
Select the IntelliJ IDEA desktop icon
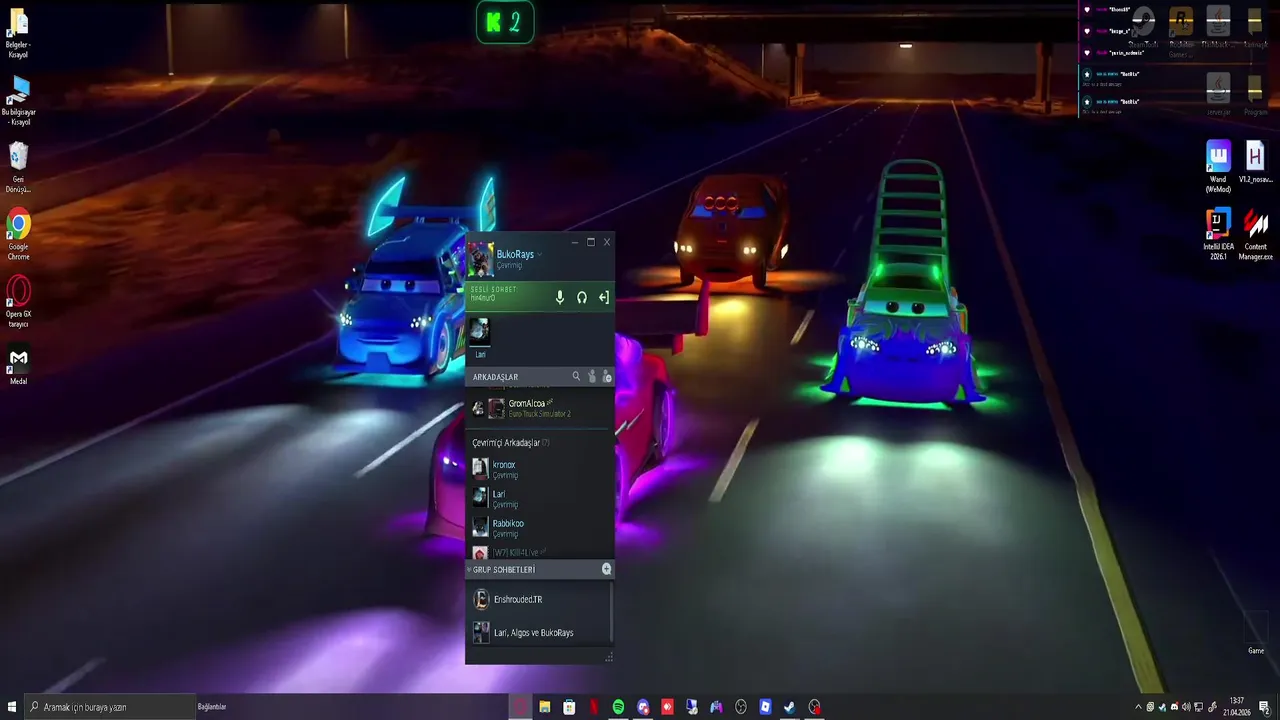(x=1218, y=235)
